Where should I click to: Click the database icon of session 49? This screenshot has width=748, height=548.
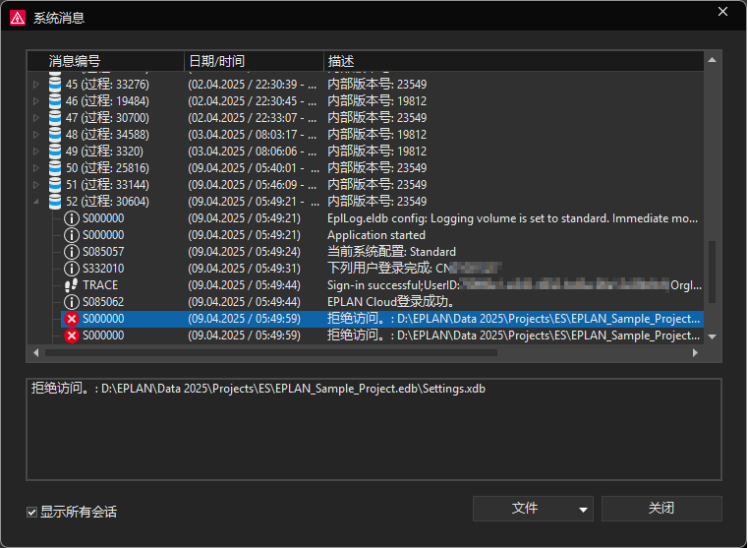(x=55, y=151)
